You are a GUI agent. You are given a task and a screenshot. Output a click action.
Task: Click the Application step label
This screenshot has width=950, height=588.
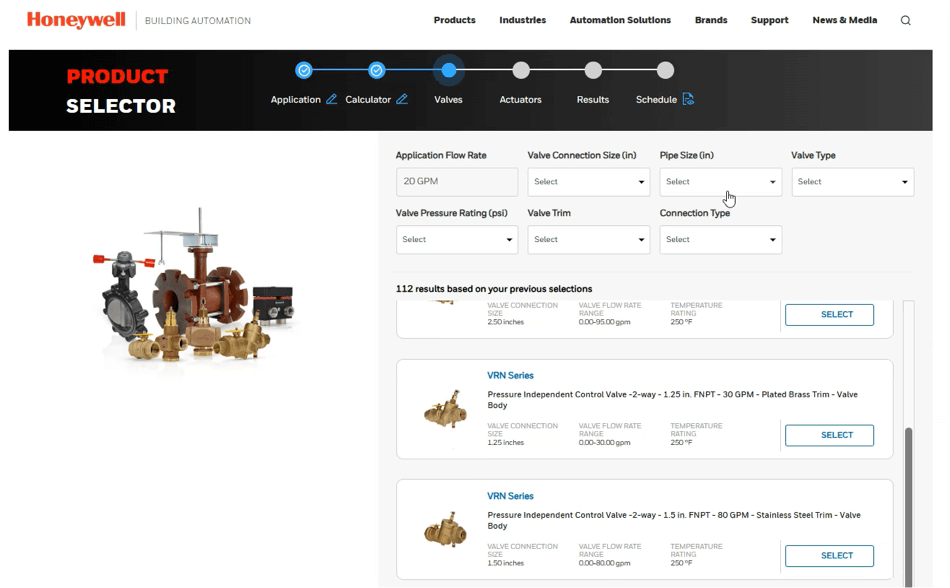pyautogui.click(x=296, y=99)
